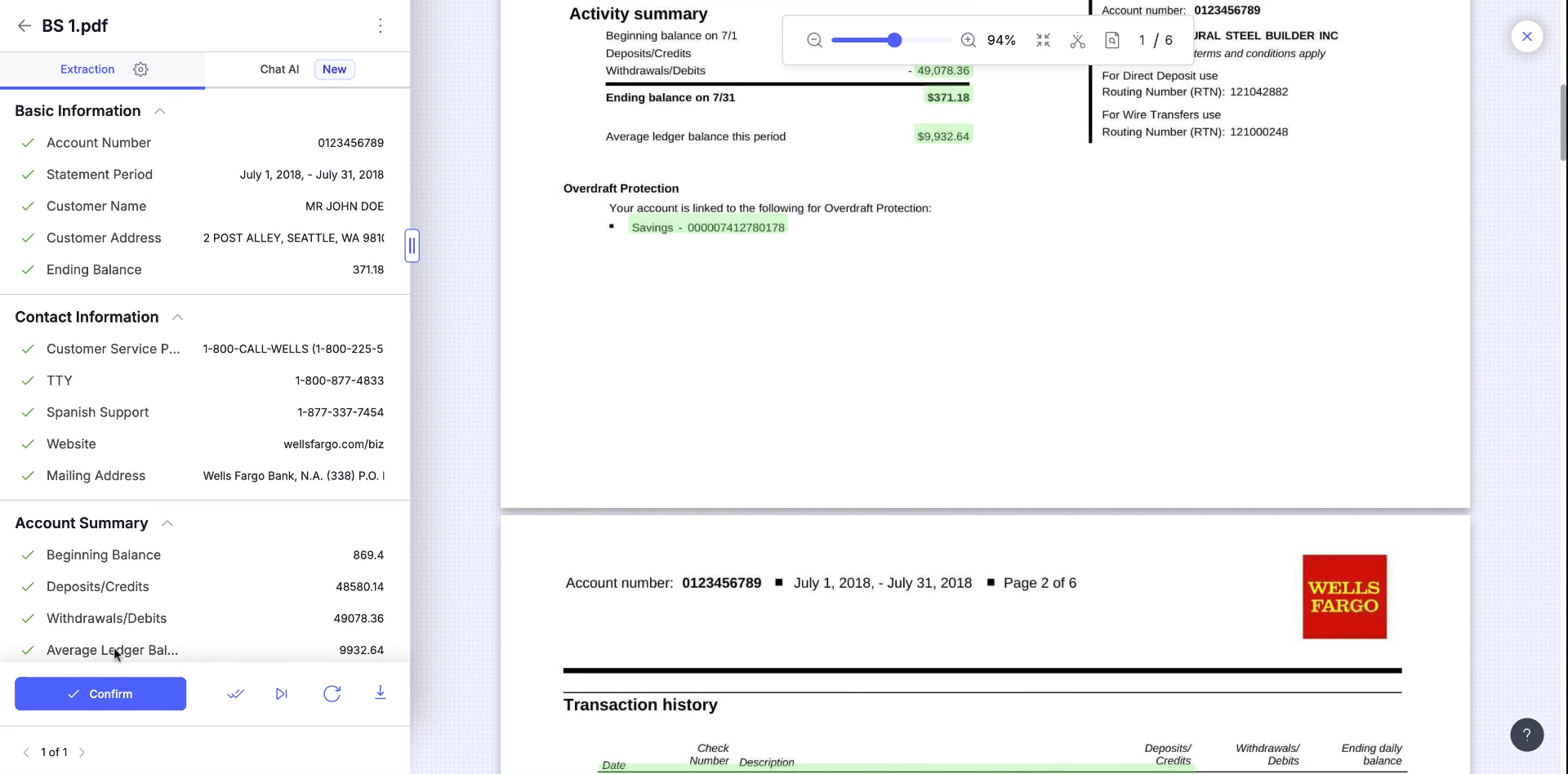Image resolution: width=1568 pixels, height=774 pixels.
Task: Toggle the checkmark for Customer Address
Action: coord(28,238)
